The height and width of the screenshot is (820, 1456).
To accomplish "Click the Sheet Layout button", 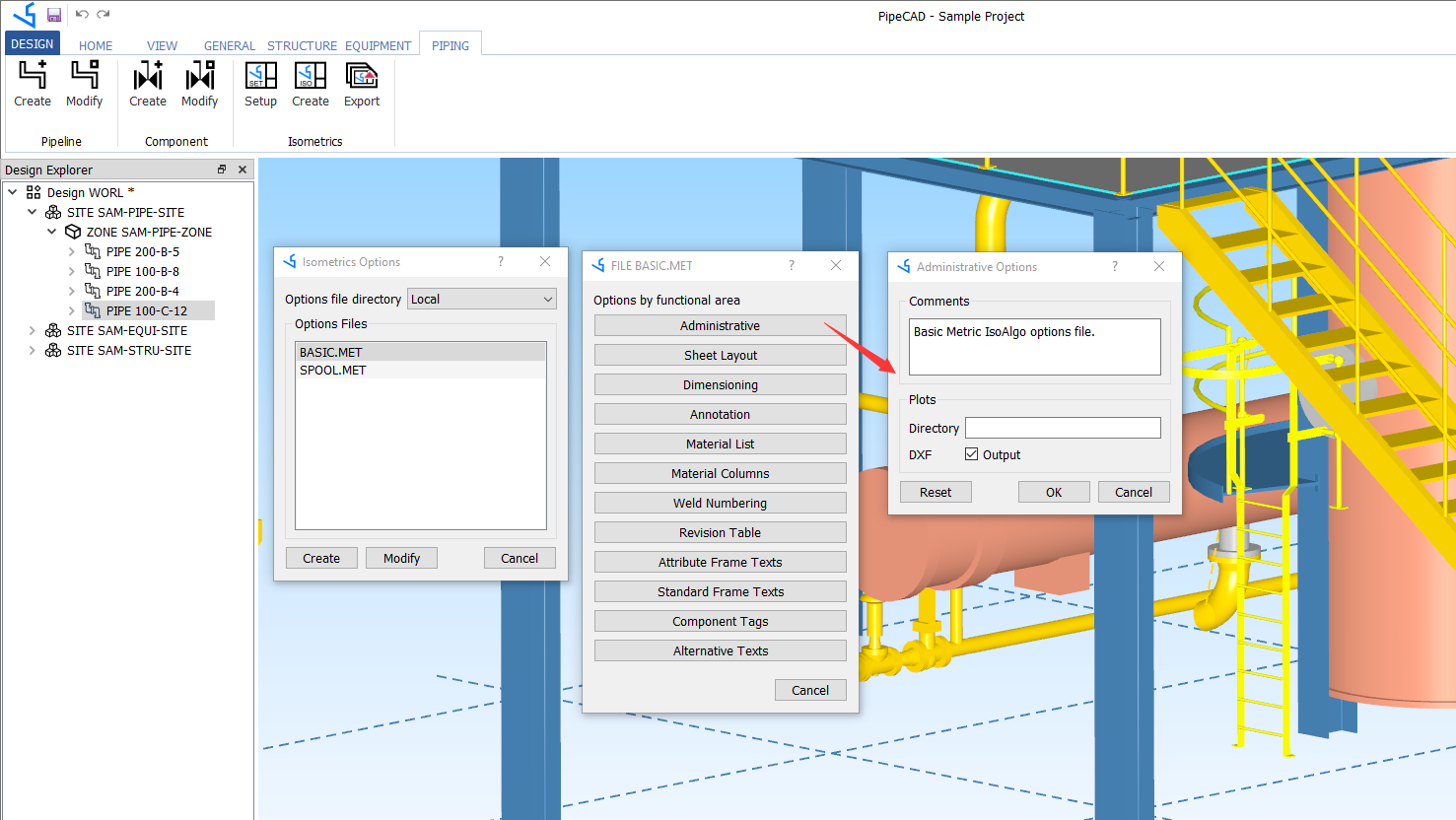I will coord(721,355).
